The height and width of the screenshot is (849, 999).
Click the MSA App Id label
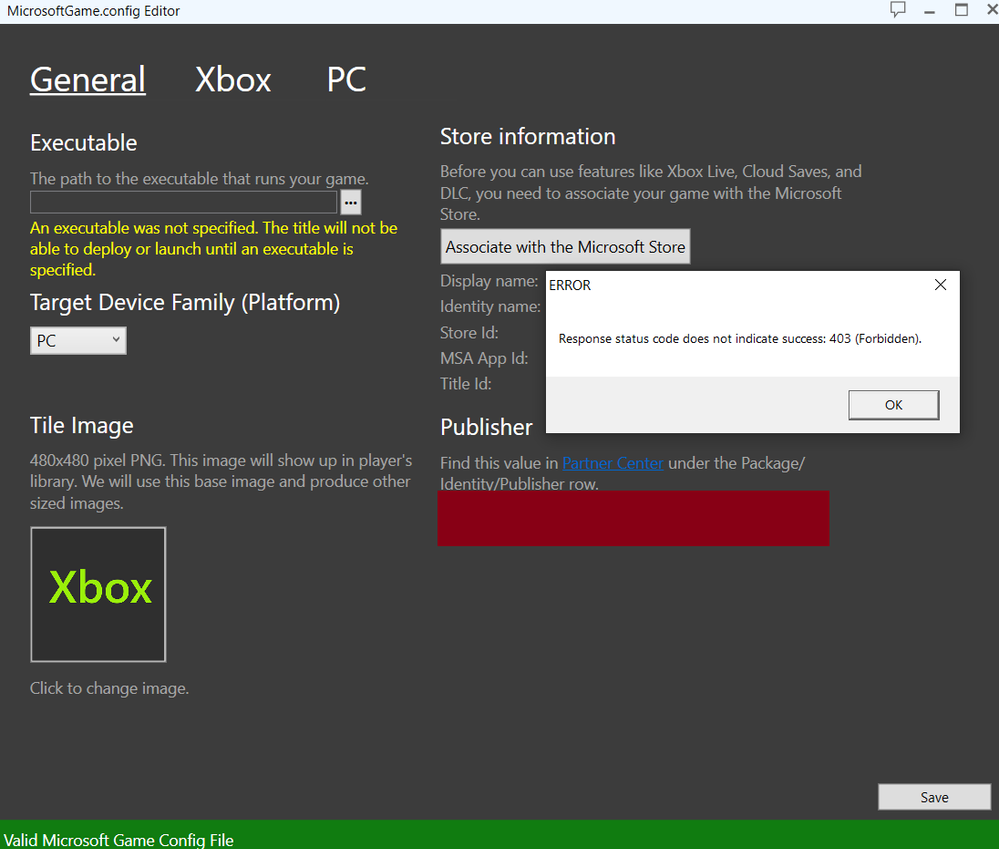pos(484,358)
